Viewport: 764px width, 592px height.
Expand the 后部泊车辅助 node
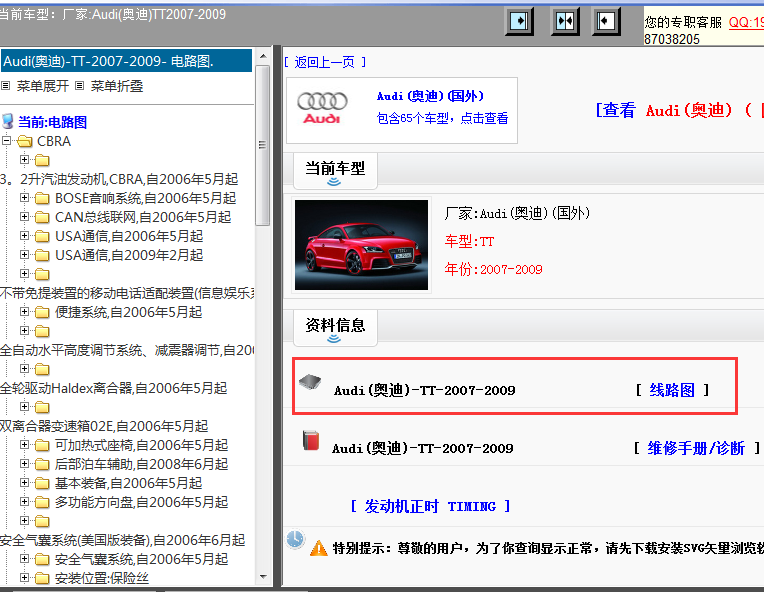24,463
